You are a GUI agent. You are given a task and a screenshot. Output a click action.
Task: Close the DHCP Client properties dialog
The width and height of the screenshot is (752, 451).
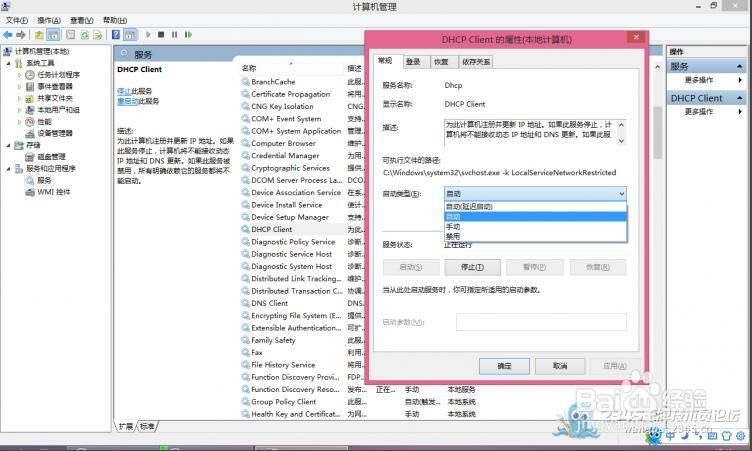[636, 37]
